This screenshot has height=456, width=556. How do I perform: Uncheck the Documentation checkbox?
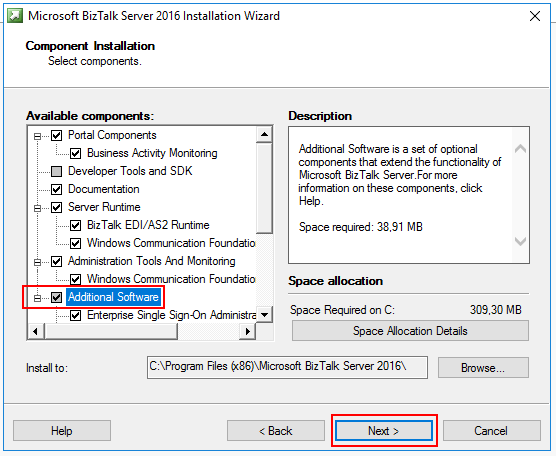pyautogui.click(x=56, y=189)
